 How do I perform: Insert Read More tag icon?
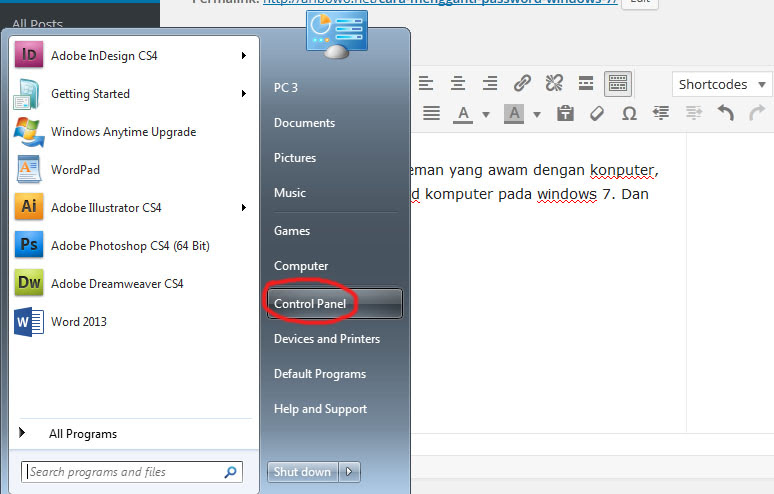pos(586,83)
